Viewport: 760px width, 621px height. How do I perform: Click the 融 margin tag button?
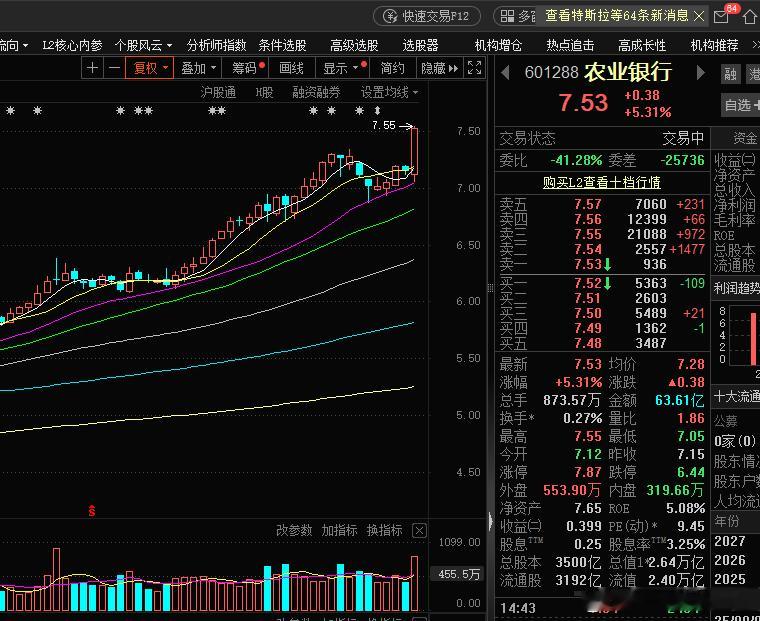point(730,74)
